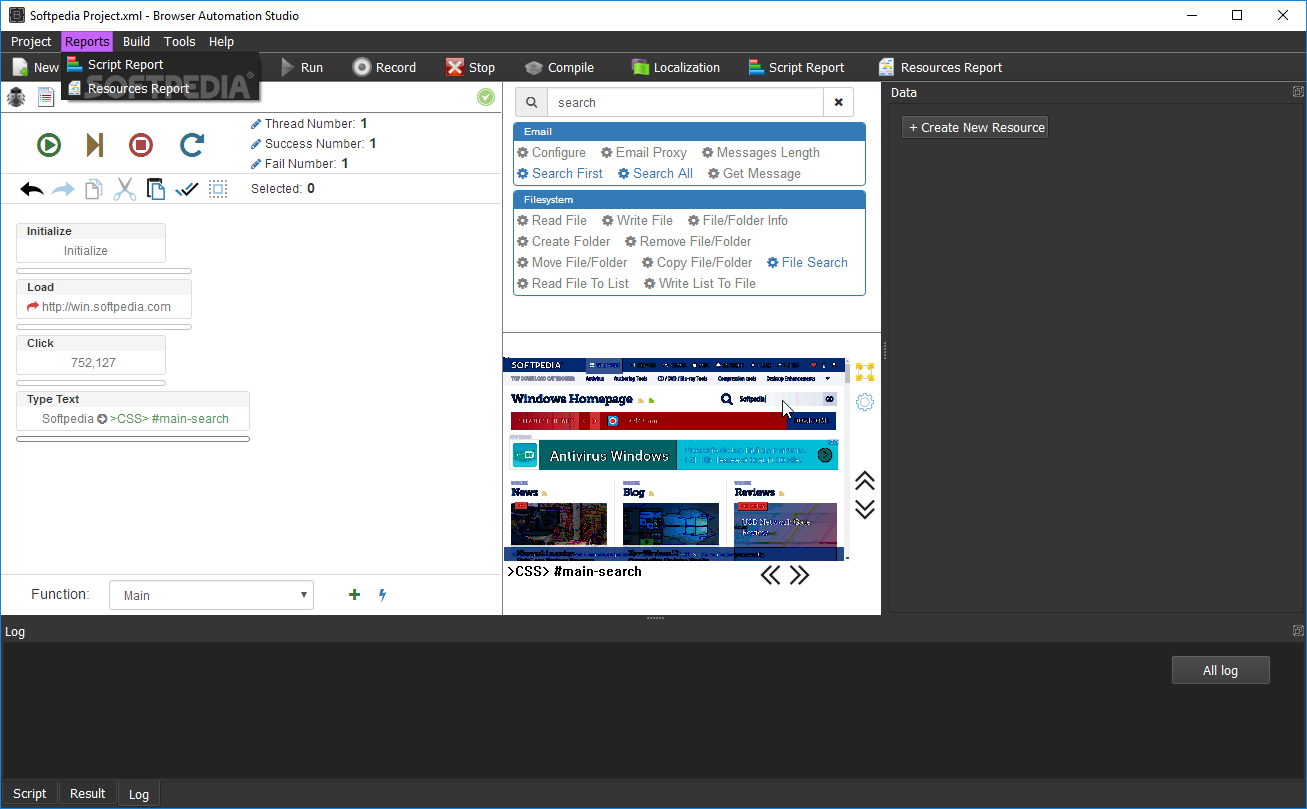This screenshot has height=809, width=1307.
Task: Click the Email Configure action
Action: point(551,152)
